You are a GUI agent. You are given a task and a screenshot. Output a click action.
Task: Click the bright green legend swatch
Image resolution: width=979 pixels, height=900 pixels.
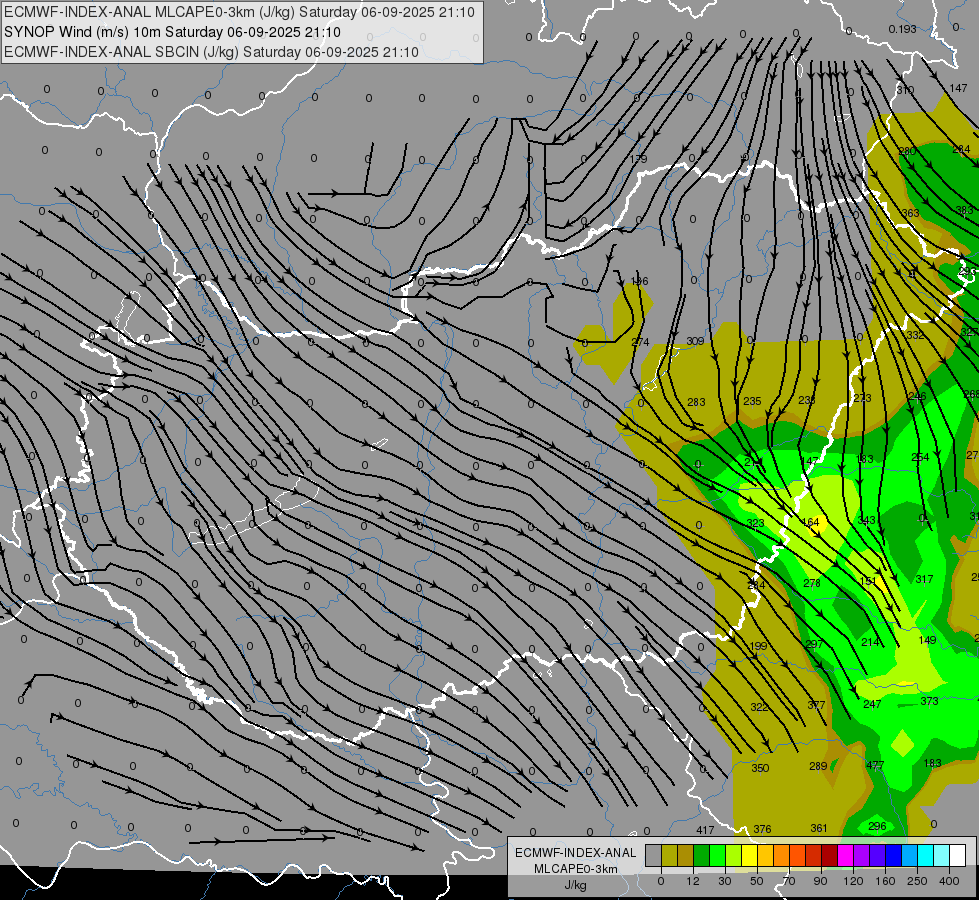(x=717, y=856)
